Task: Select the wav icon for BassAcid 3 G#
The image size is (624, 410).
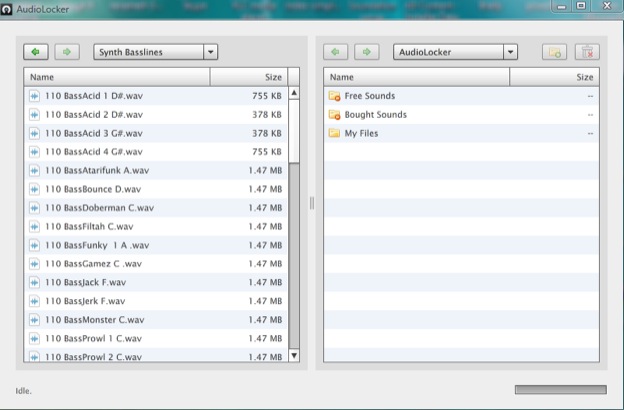Action: [x=35, y=133]
